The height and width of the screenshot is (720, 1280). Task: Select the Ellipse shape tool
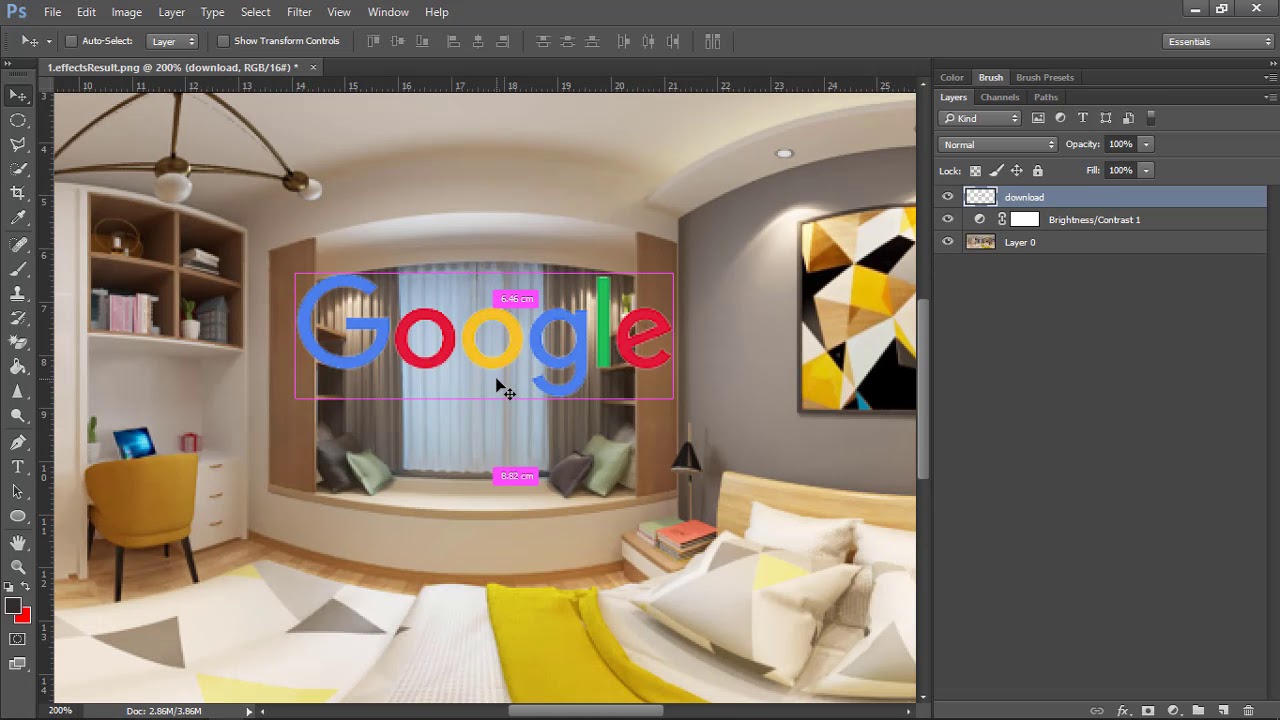pos(18,516)
